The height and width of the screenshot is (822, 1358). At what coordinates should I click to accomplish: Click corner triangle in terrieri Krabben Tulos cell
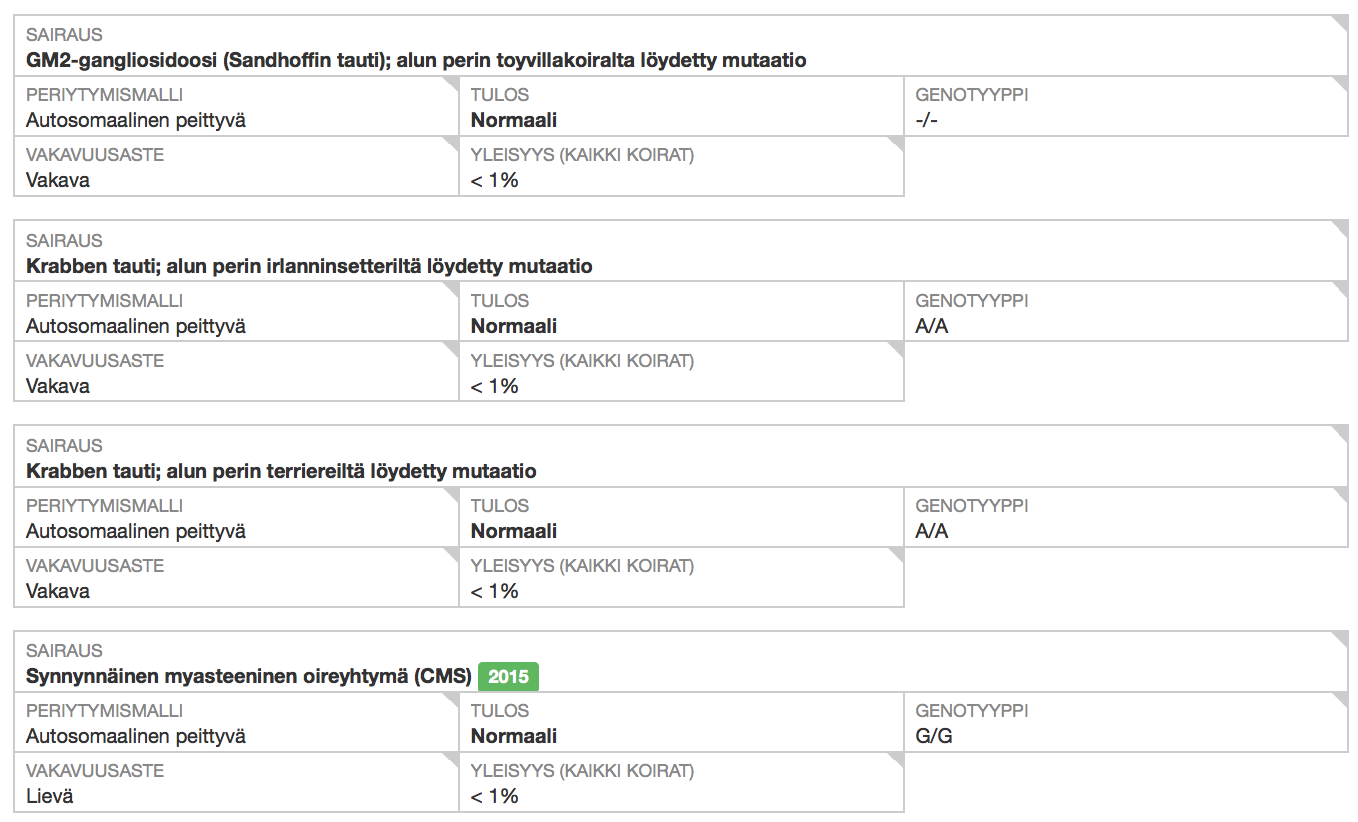tap(897, 493)
